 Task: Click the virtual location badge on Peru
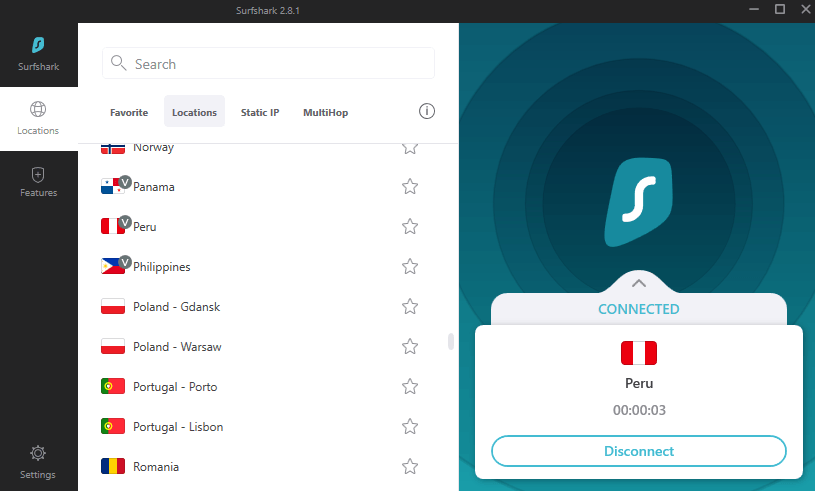tap(125, 222)
